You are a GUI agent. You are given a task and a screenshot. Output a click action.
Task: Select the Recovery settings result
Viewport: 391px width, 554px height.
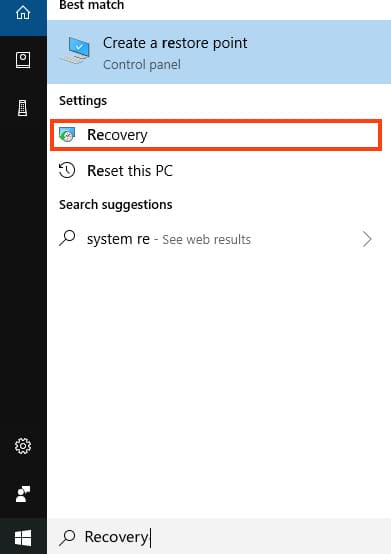tap(216, 135)
